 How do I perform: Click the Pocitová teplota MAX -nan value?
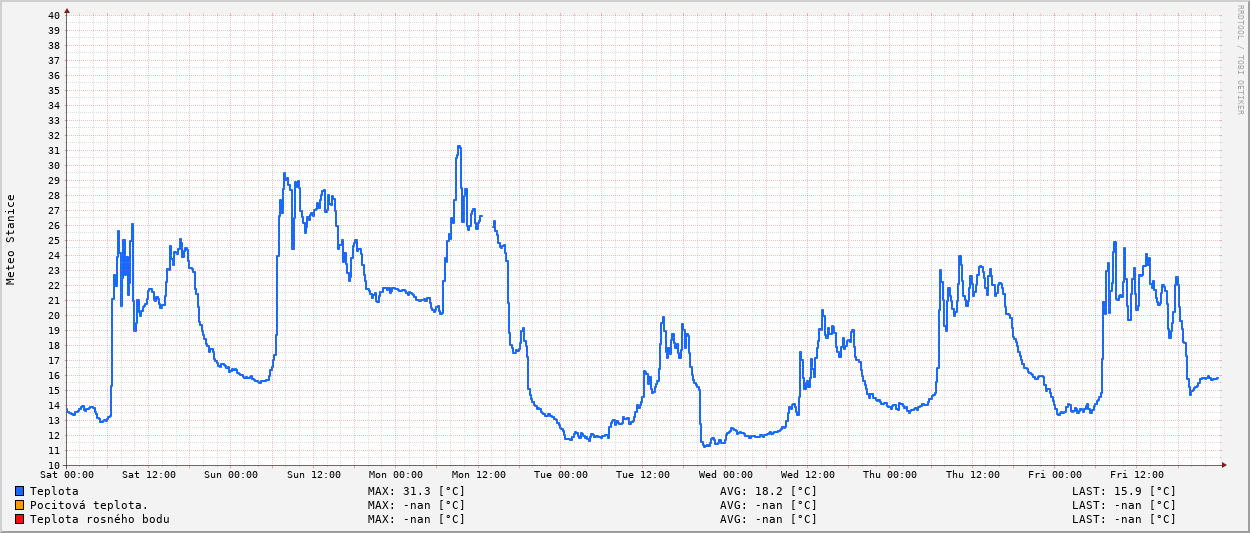[416, 505]
